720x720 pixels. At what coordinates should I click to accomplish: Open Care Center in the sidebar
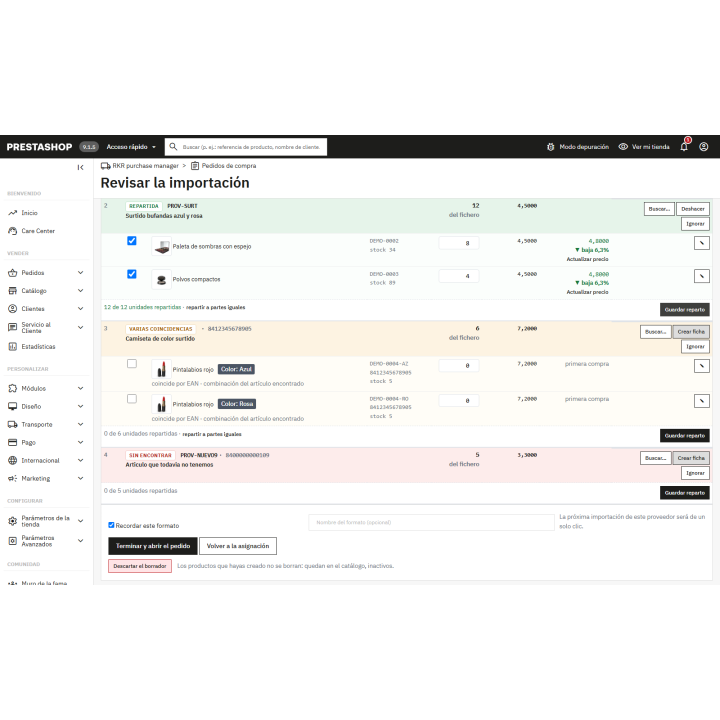point(38,231)
